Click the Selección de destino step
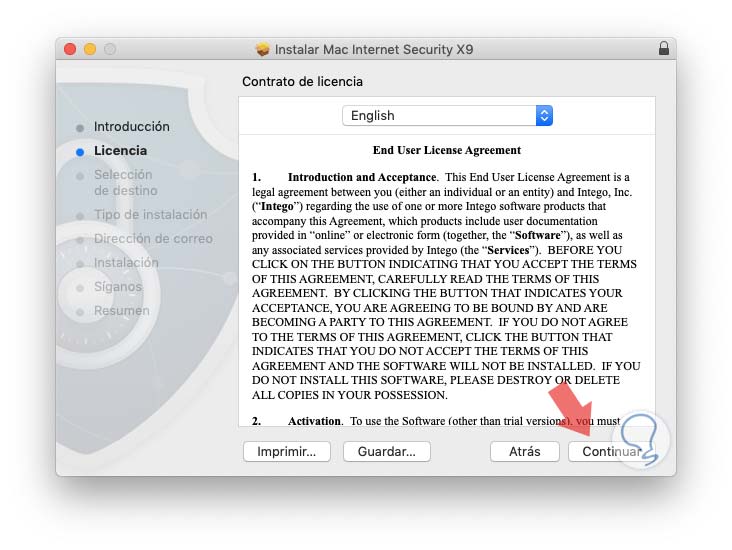This screenshot has width=732, height=550. 126,183
